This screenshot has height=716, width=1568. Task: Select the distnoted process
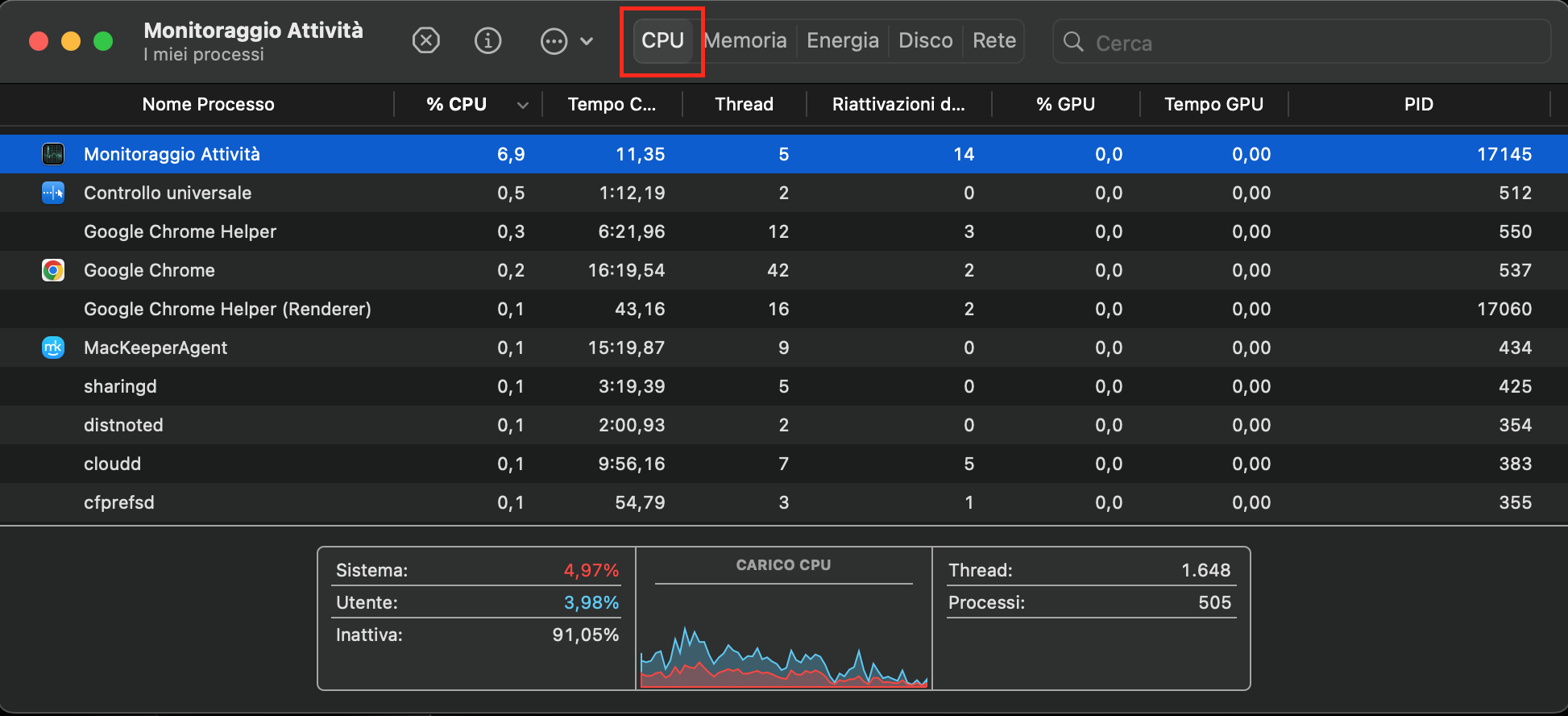(123, 425)
